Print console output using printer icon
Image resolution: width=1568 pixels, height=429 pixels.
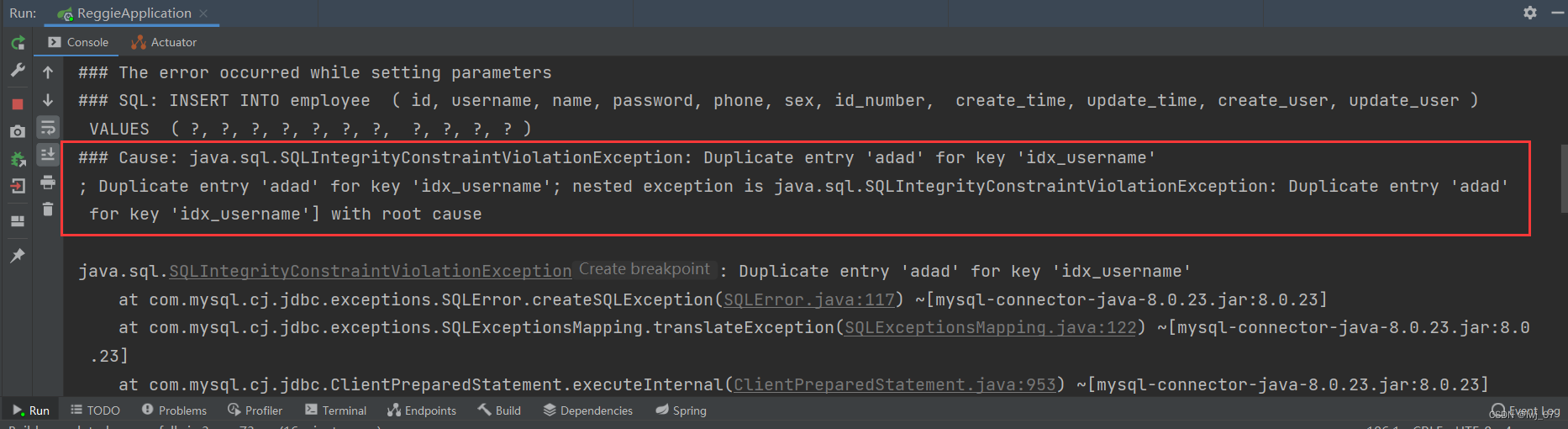point(48,183)
